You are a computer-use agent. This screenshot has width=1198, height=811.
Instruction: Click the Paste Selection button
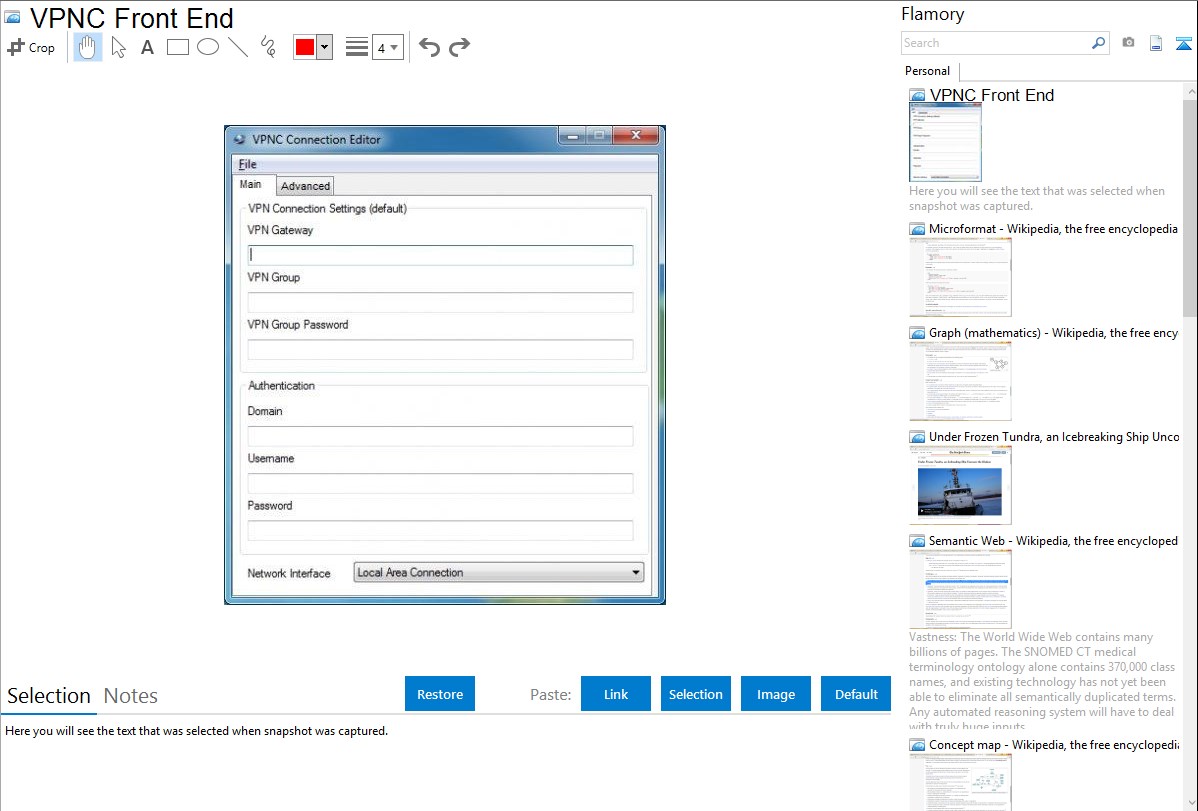pos(695,694)
